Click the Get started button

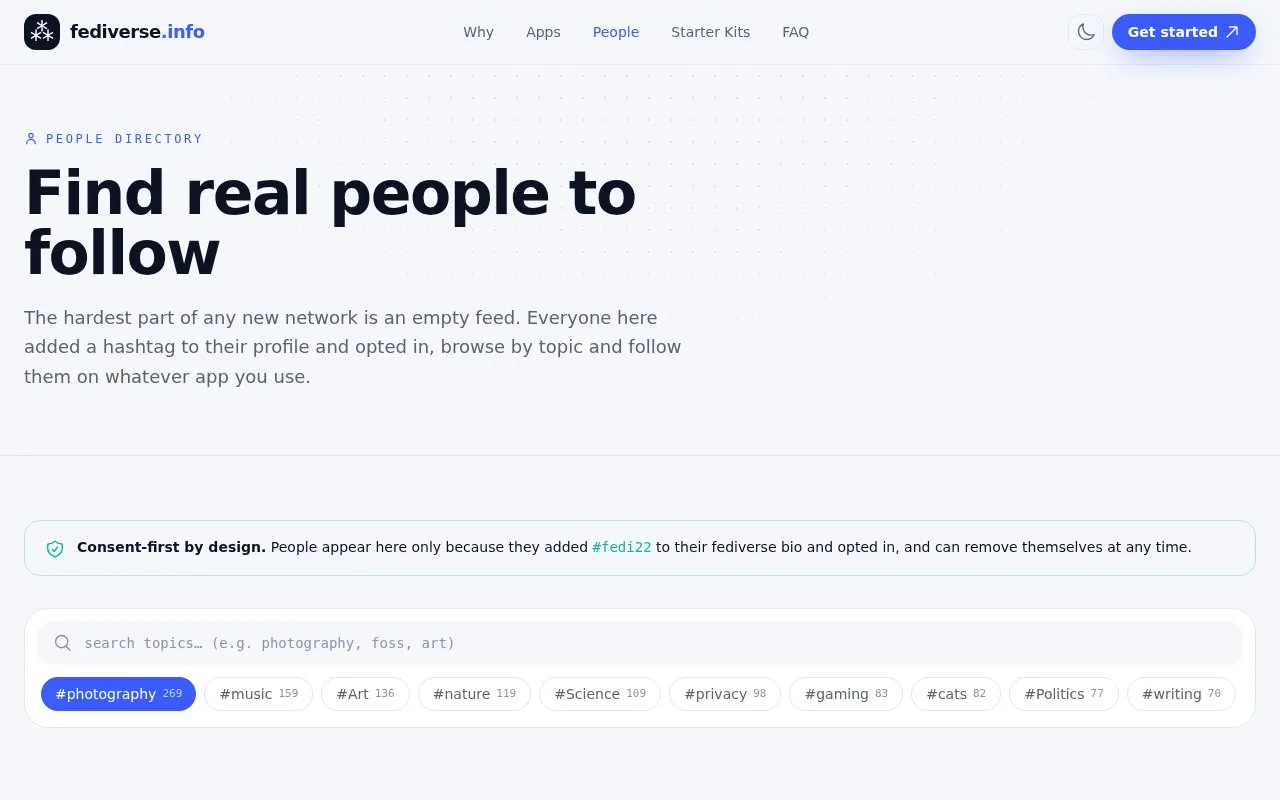[1184, 32]
